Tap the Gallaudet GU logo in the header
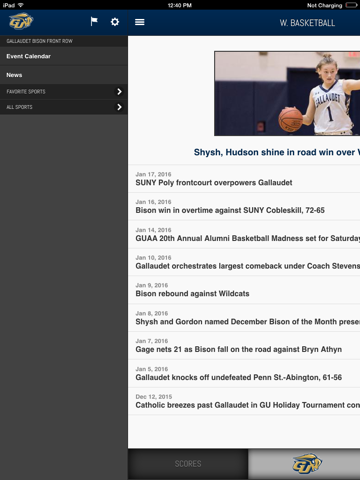Screen dimensions: 360x480 click(x=21, y=22)
